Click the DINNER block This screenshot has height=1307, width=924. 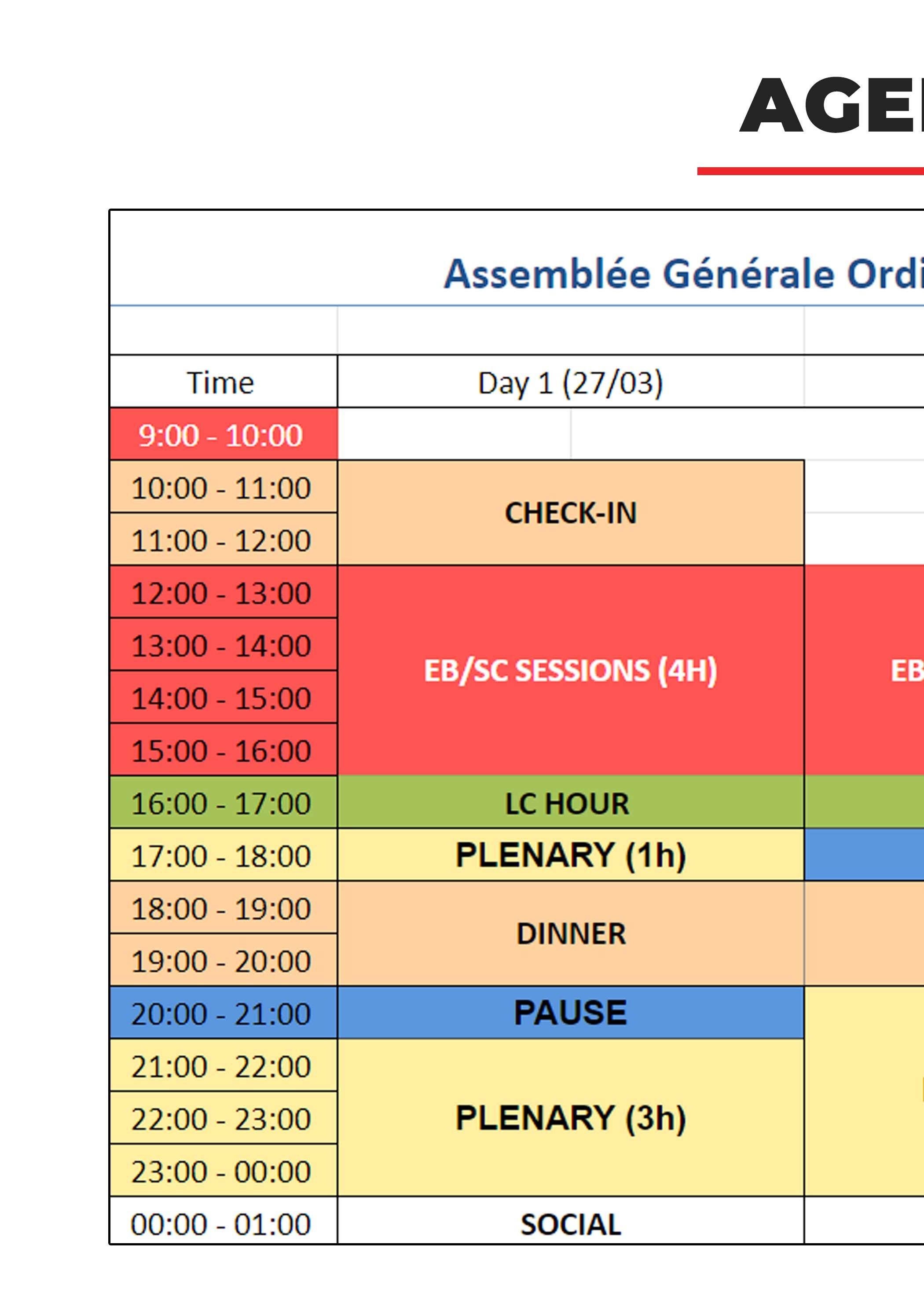570,933
